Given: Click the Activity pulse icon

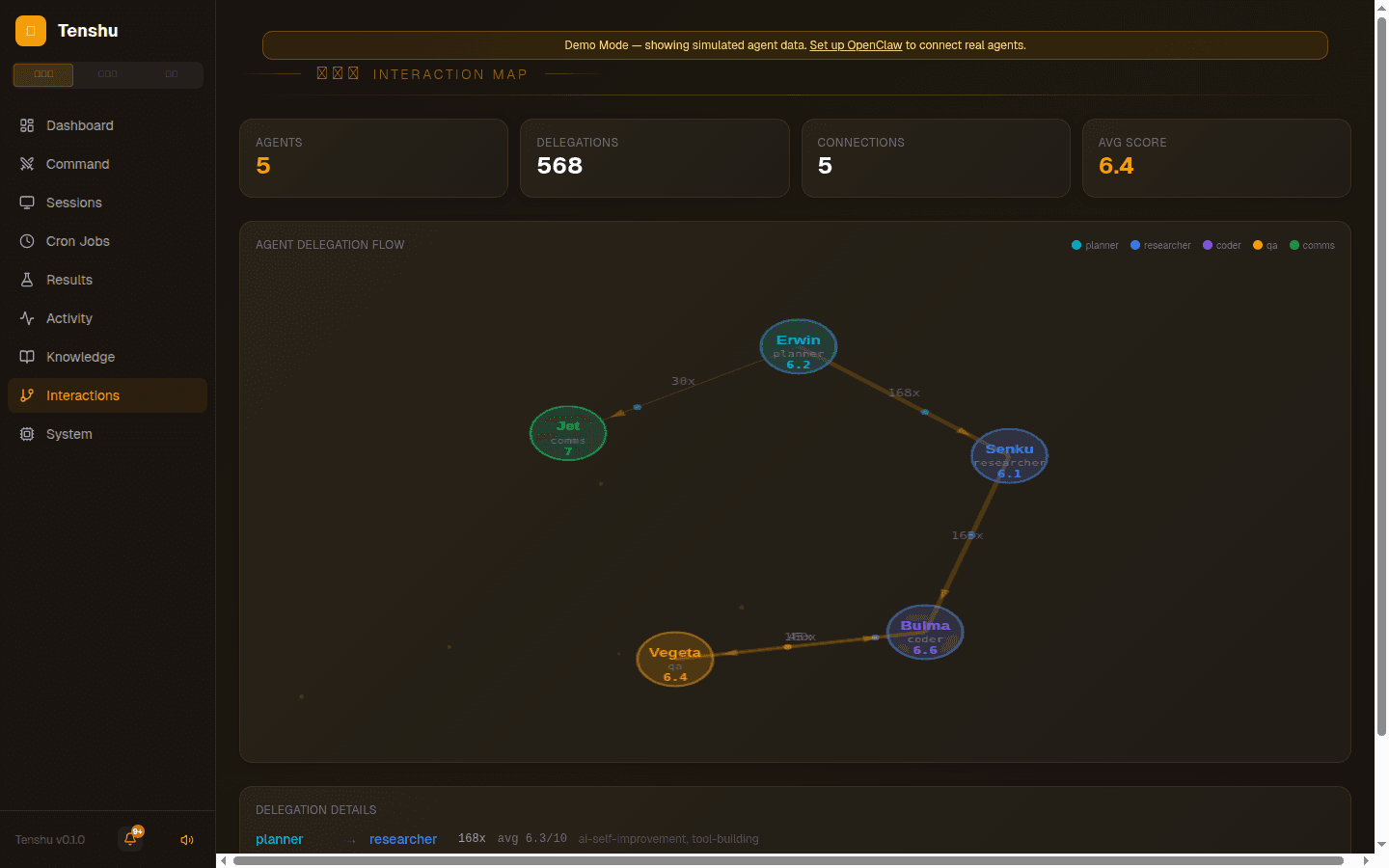Looking at the screenshot, I should pyautogui.click(x=27, y=318).
